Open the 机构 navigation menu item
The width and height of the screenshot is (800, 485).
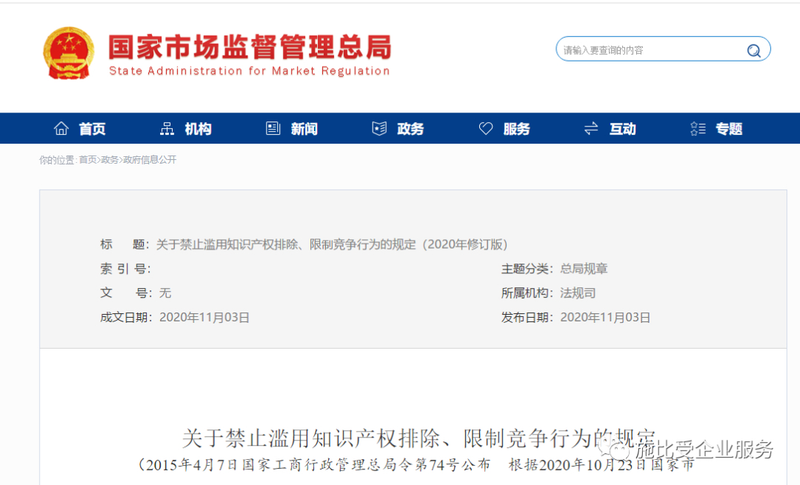coord(198,129)
